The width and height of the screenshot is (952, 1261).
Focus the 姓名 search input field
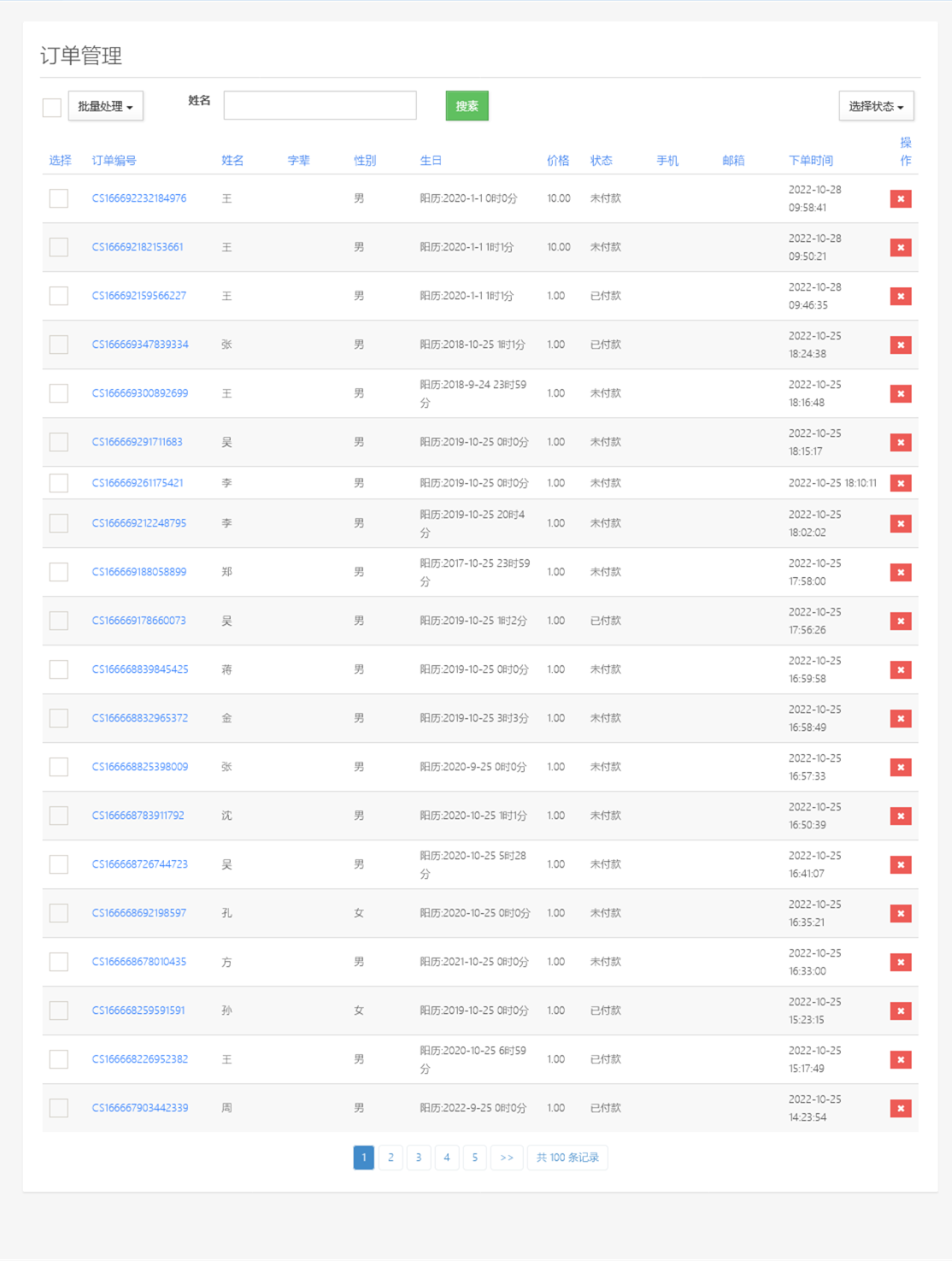(320, 106)
